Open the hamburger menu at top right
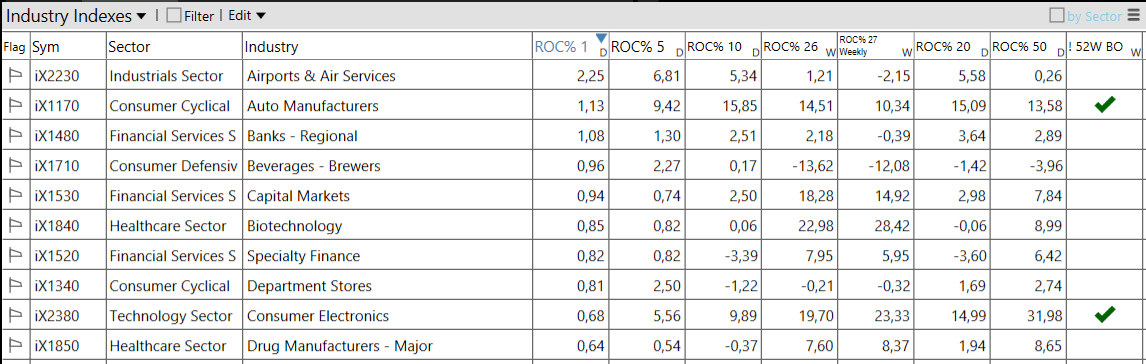 1134,15
